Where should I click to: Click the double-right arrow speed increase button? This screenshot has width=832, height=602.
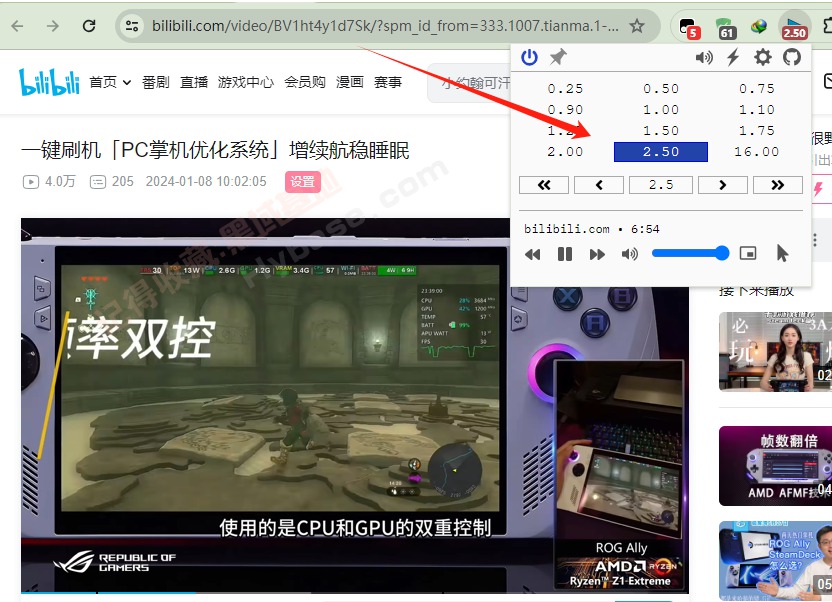click(778, 185)
